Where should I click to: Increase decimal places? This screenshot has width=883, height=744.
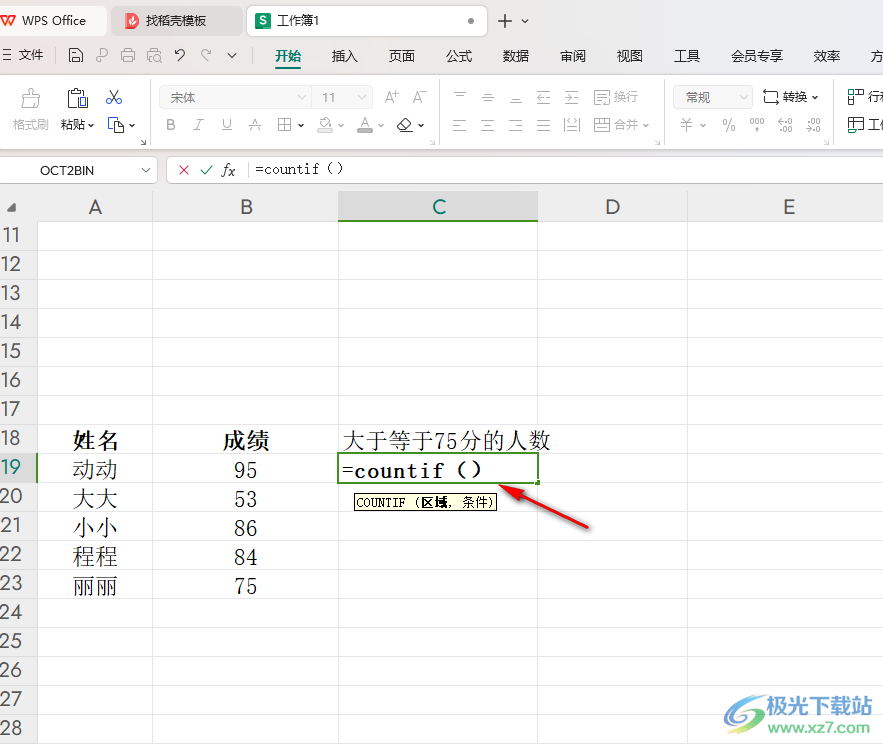point(785,125)
